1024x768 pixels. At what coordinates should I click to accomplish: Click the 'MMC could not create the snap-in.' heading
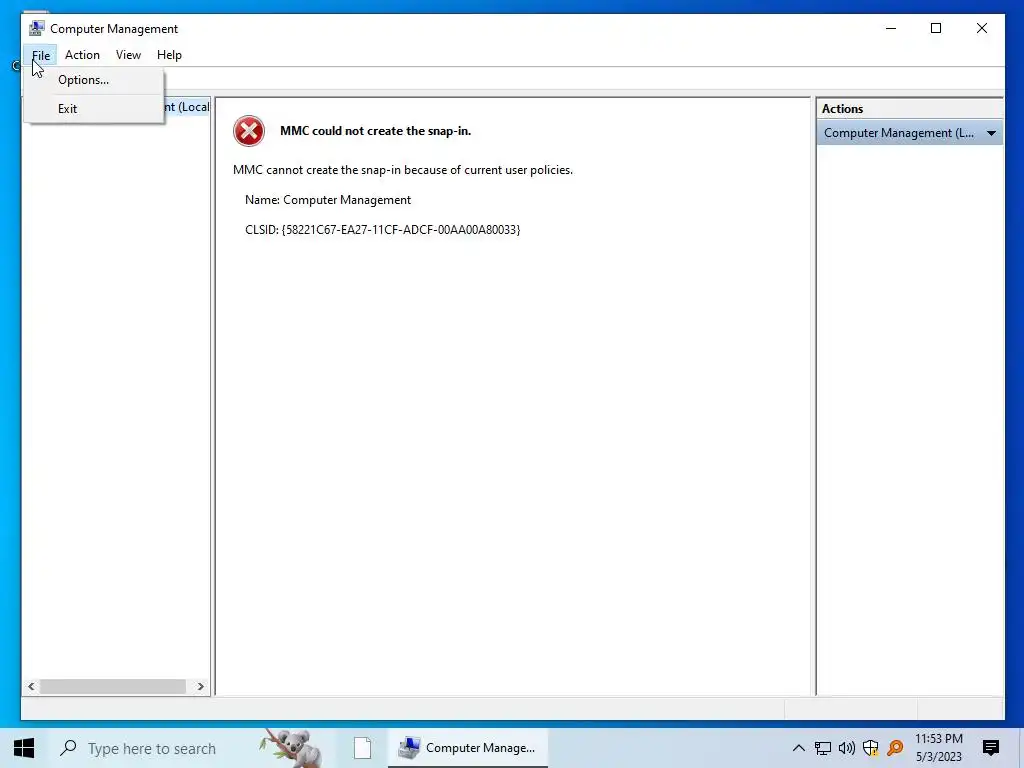tap(376, 131)
